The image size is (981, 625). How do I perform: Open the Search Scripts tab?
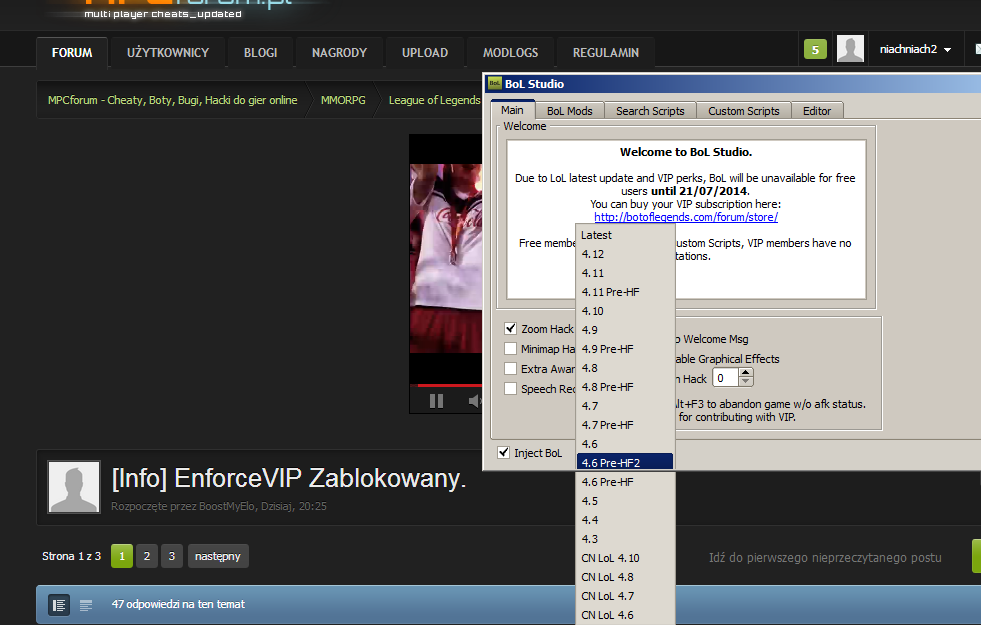(x=650, y=111)
